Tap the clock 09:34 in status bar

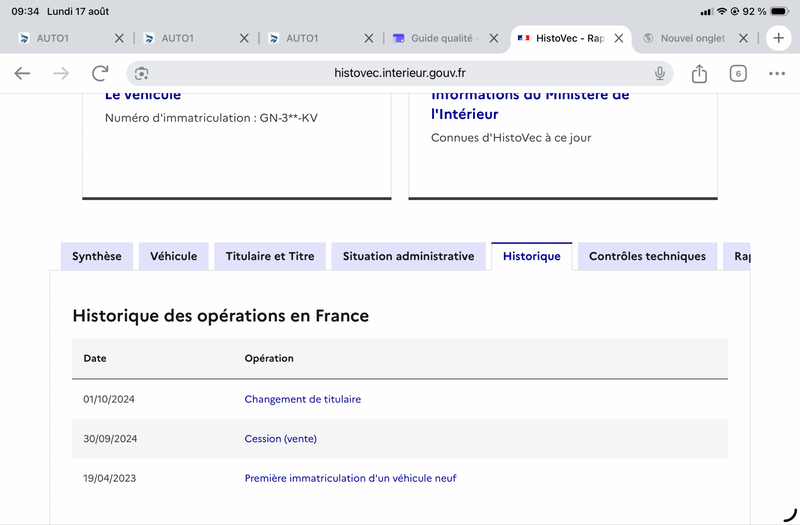(x=25, y=11)
